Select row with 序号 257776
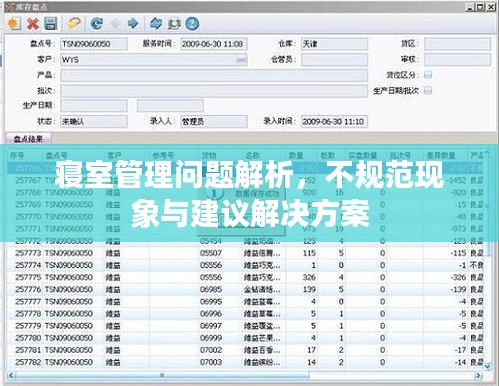Screen dimensions: 499x386 coord(245,289)
